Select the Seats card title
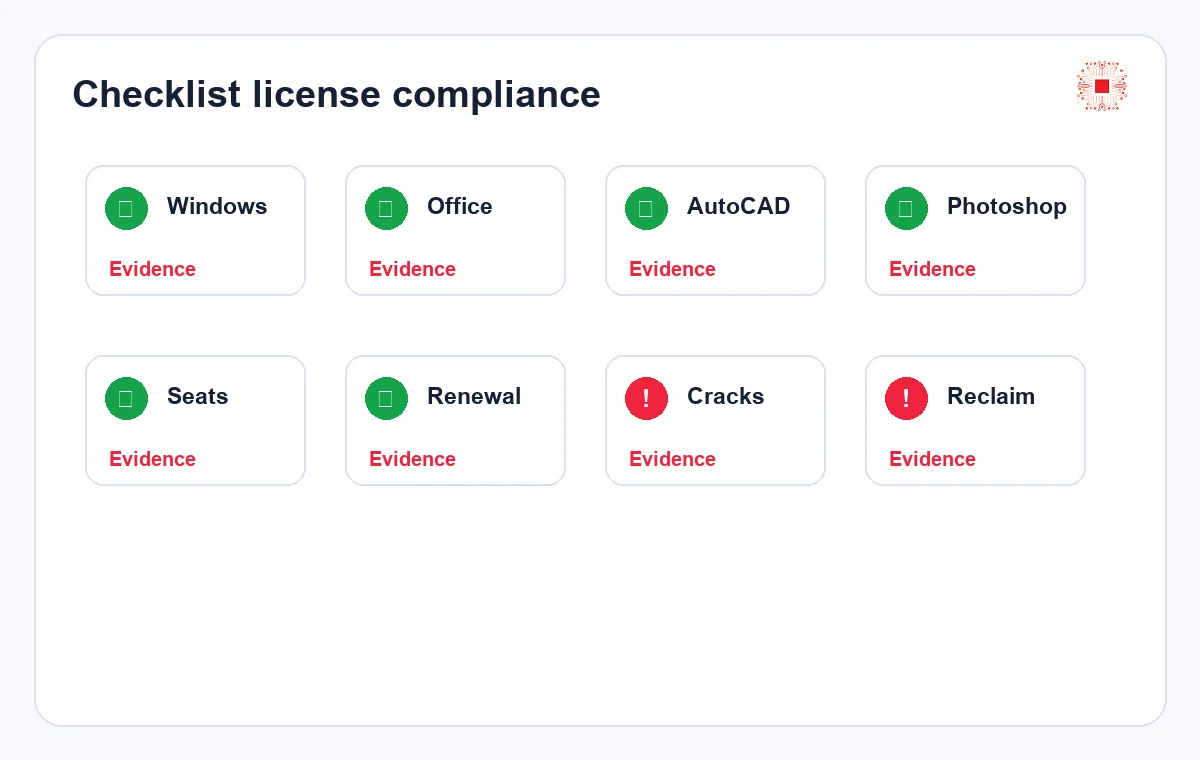Screen dimensions: 1200x760 pos(198,396)
